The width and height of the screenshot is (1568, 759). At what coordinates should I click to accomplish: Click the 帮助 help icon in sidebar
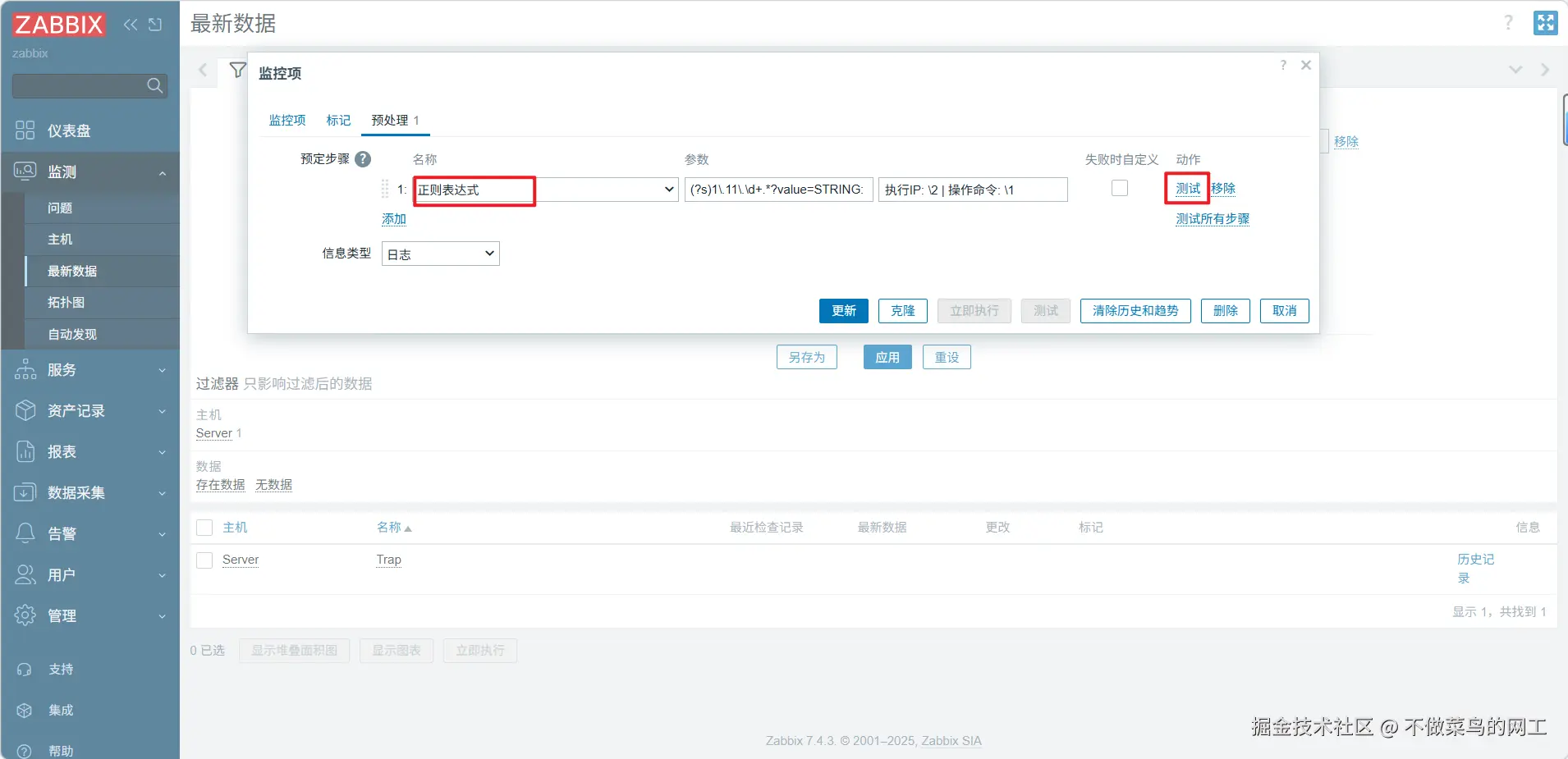tap(25, 751)
